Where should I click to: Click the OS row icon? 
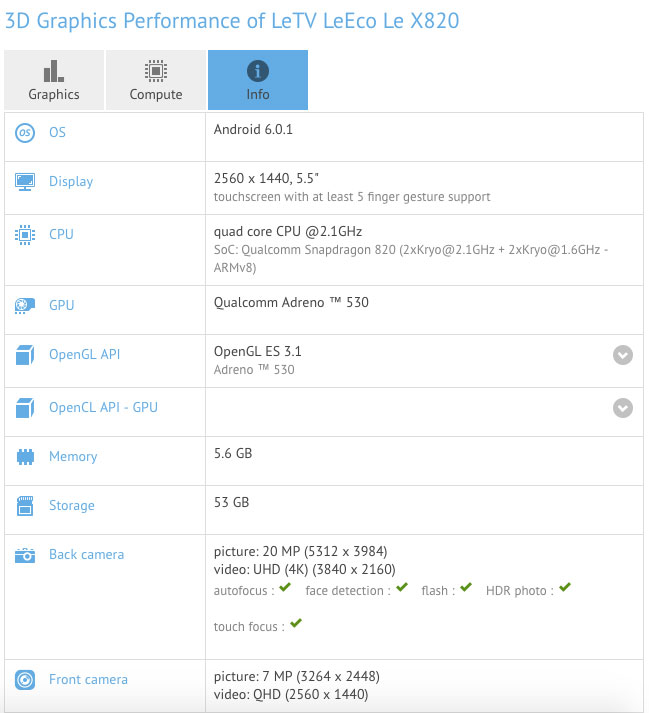click(x=25, y=133)
